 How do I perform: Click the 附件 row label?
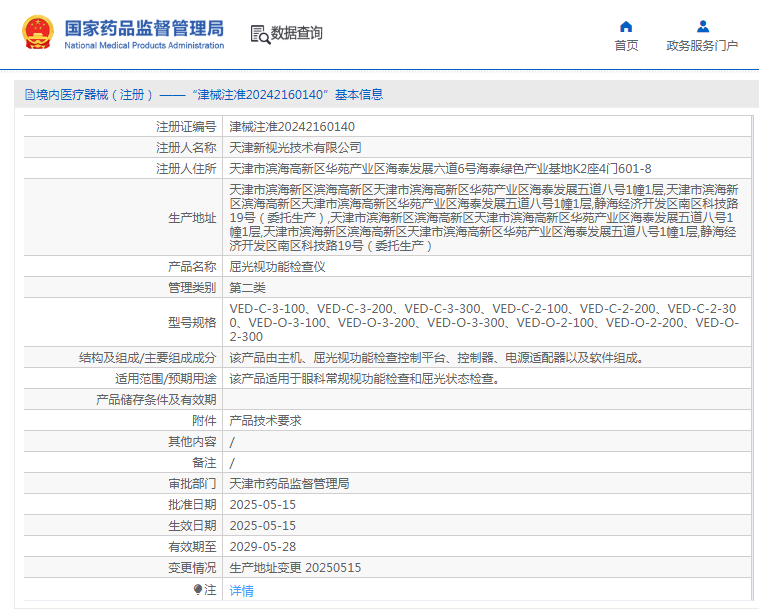204,421
